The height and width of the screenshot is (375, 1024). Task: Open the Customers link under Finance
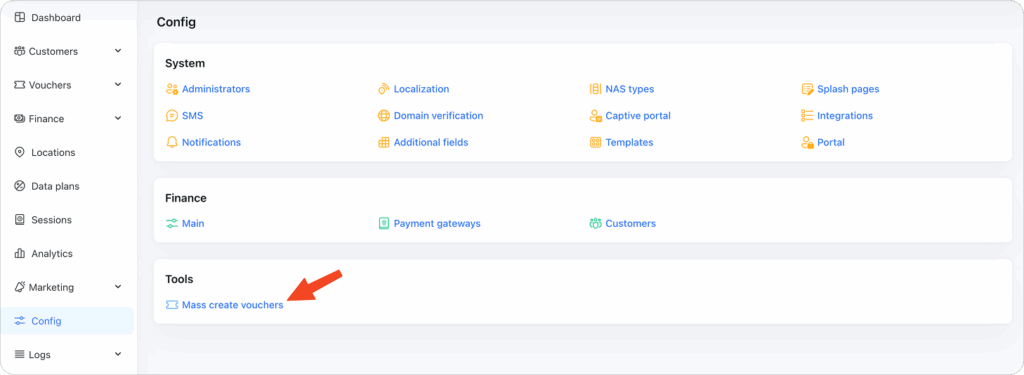(631, 223)
